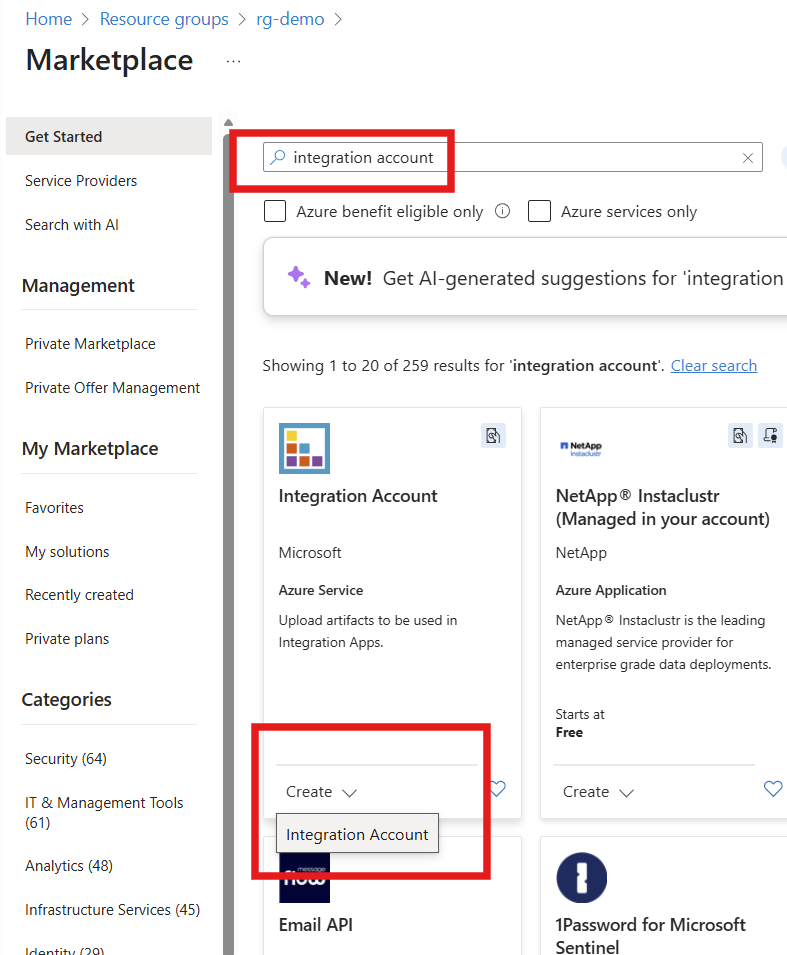Click the 1Password for Microsoft Sentinel logo

pos(582,877)
